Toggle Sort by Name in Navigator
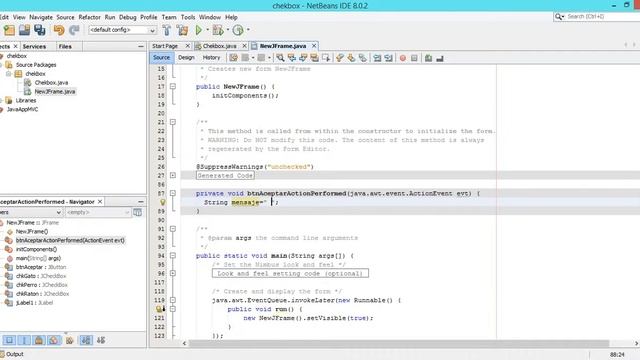 86,340
